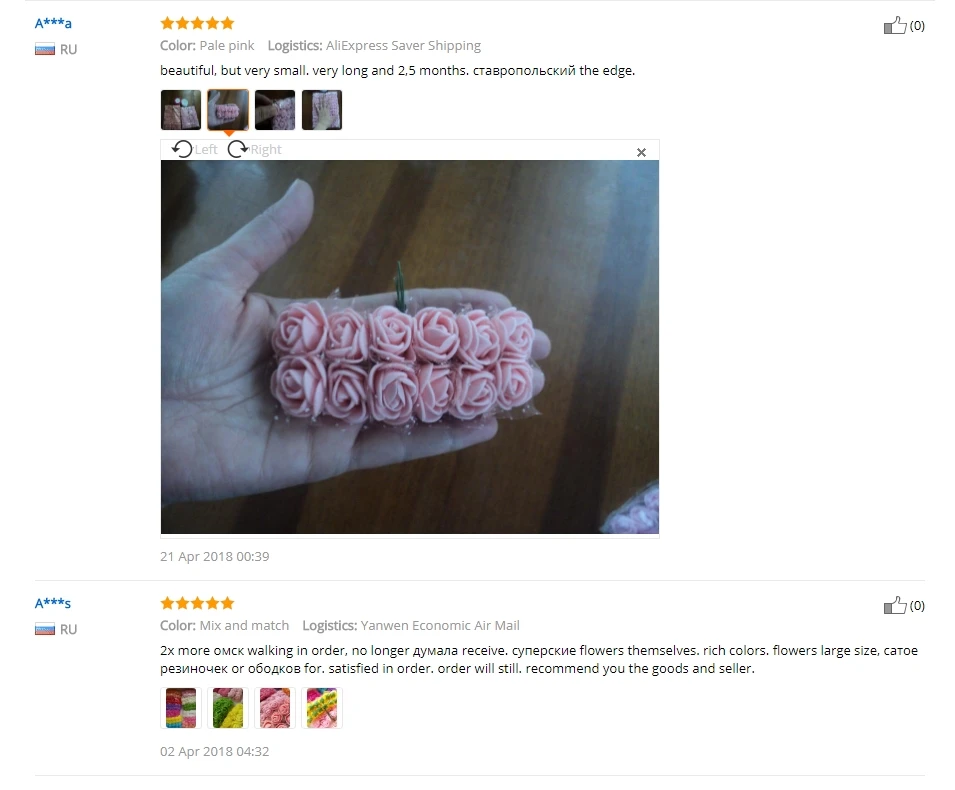View the green and yellow flowers thumbnail
955x790 pixels.
tap(228, 708)
